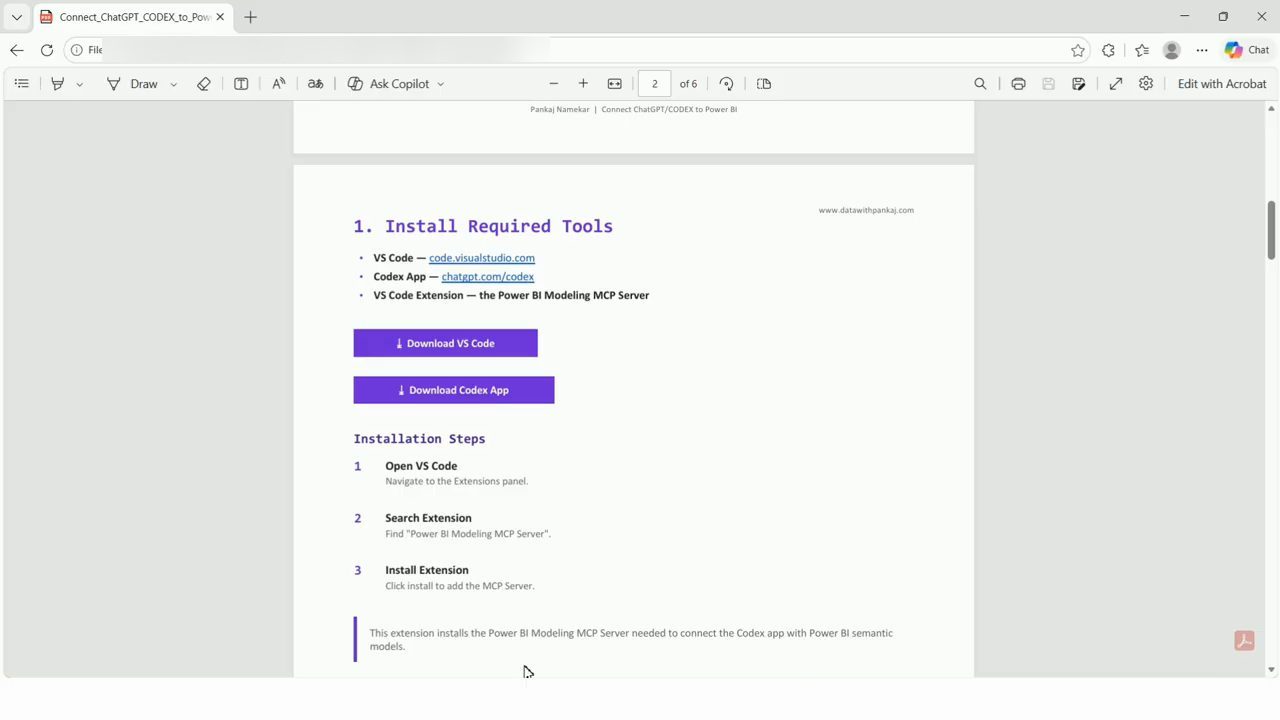The height and width of the screenshot is (720, 1280).
Task: Click the Fit to width icon
Action: [615, 84]
